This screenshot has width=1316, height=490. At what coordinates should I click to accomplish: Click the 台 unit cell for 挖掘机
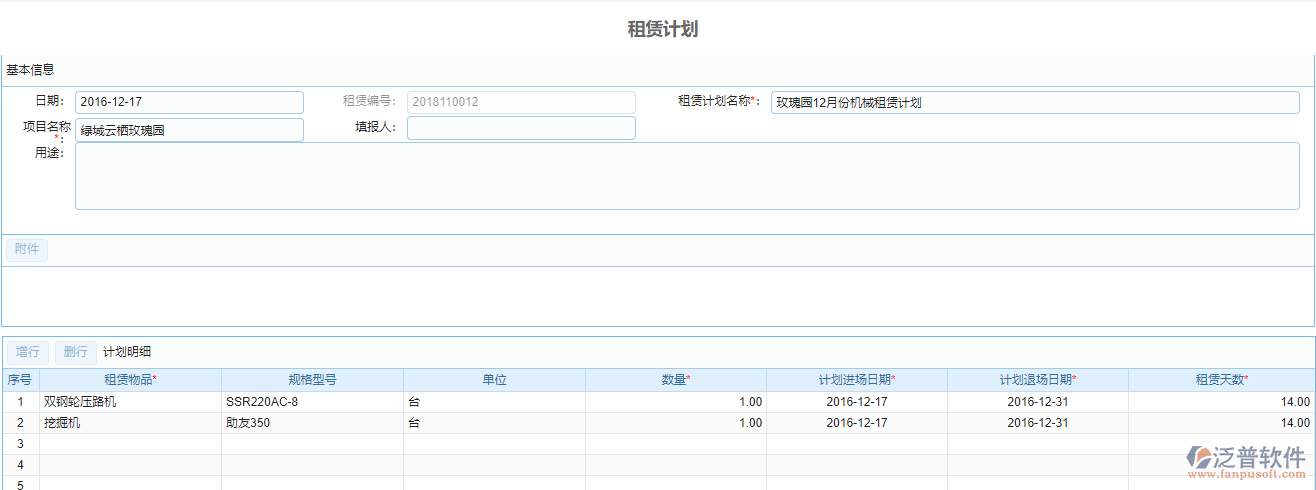[x=494, y=423]
